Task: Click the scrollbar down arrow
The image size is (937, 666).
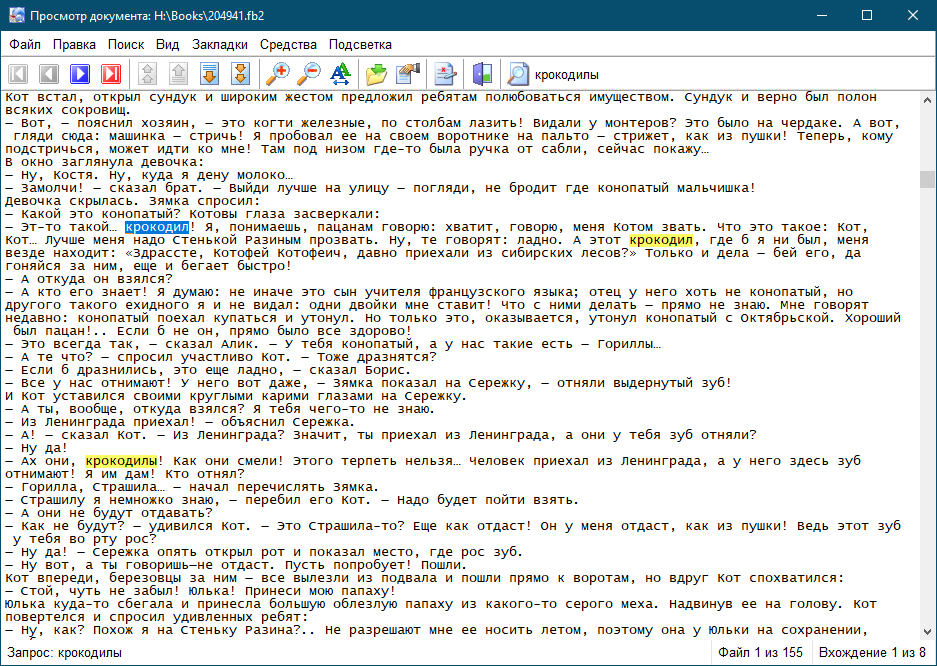Action: pos(927,632)
